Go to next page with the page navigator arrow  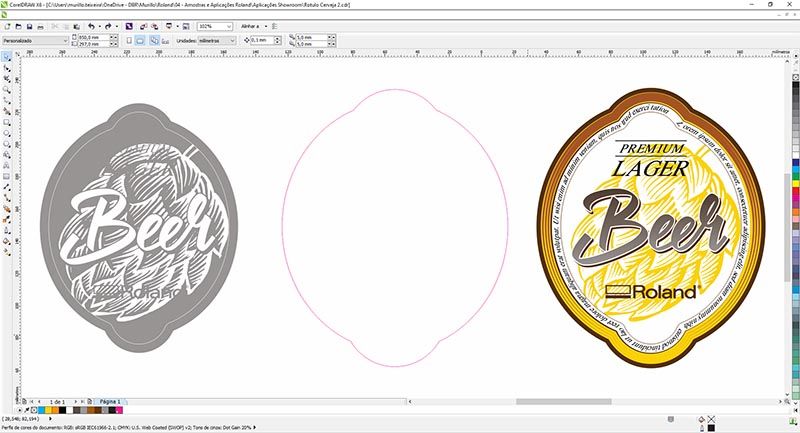[x=76, y=402]
